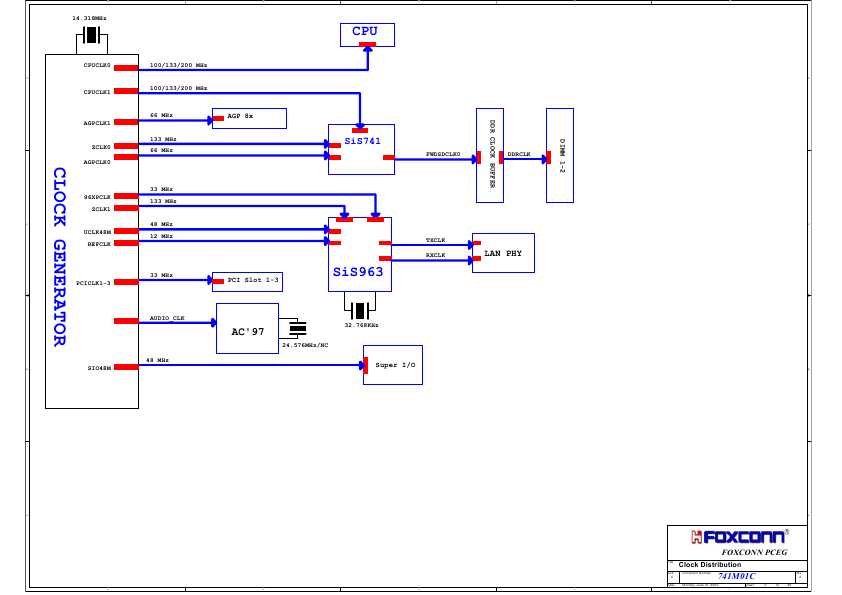The image size is (842, 595).
Task: Click the DDR CLOCK BUFFER block
Action: click(x=490, y=155)
